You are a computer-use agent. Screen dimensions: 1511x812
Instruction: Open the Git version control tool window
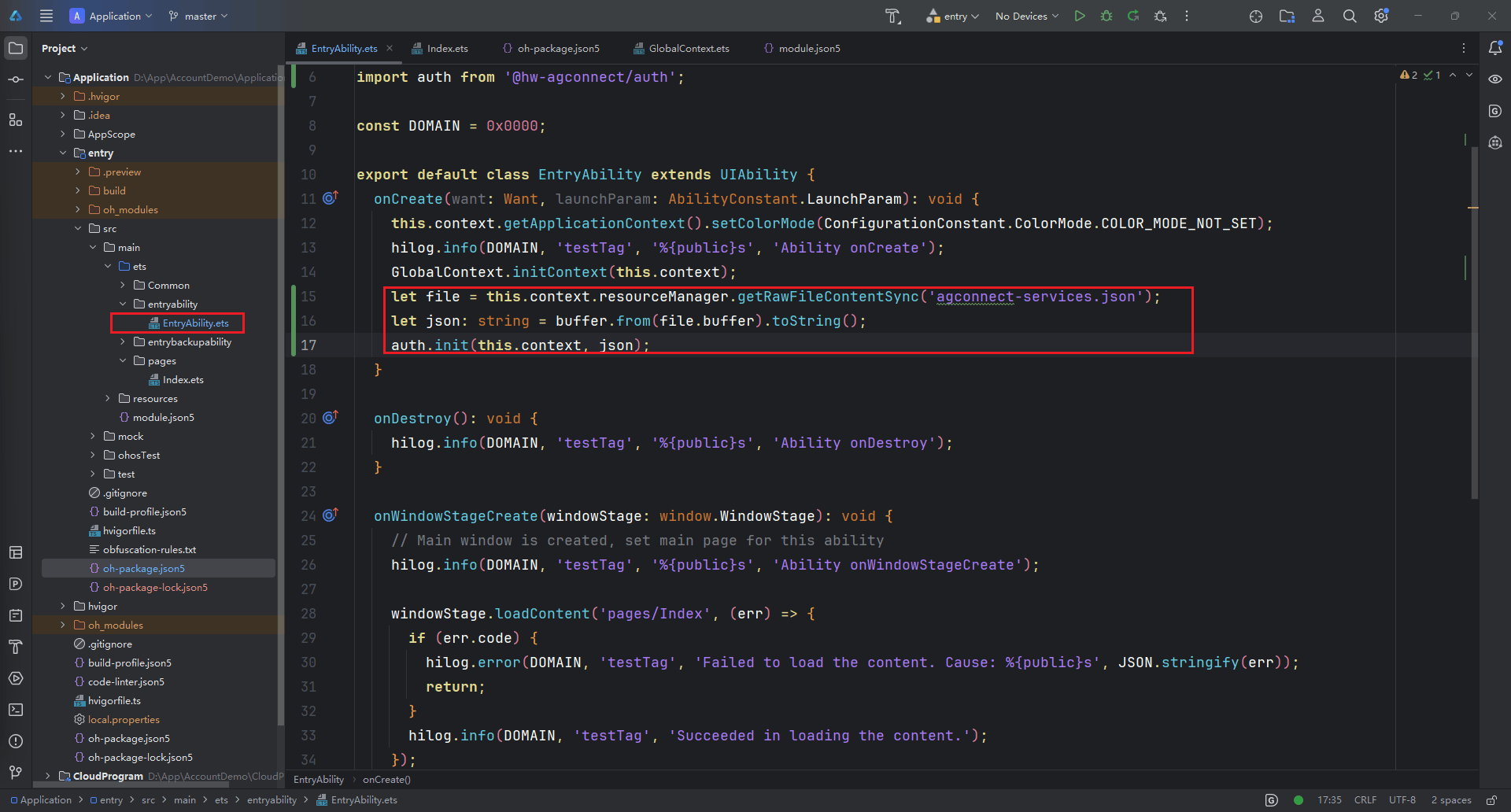coord(16,773)
